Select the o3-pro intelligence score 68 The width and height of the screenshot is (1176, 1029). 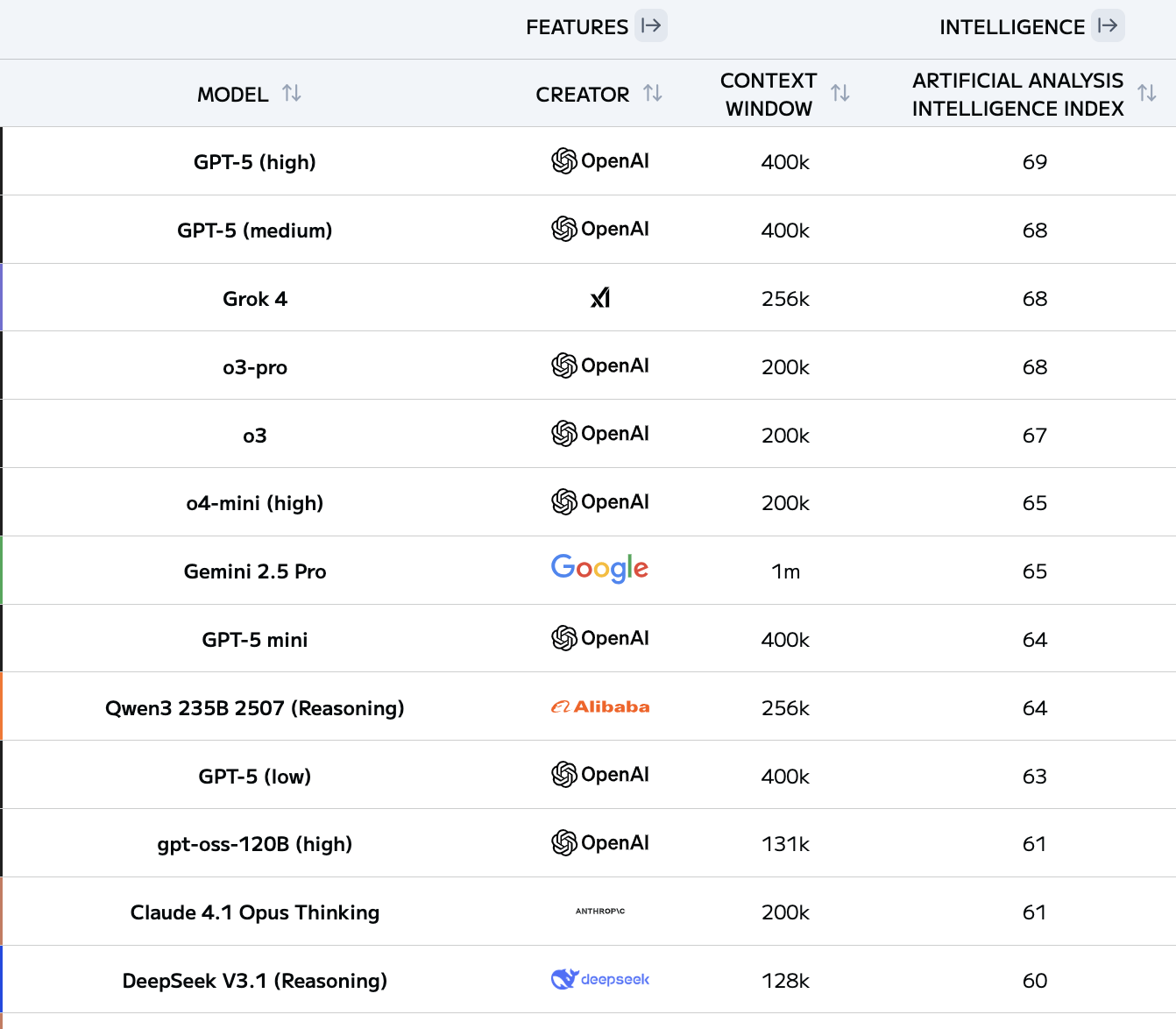[x=1035, y=367]
